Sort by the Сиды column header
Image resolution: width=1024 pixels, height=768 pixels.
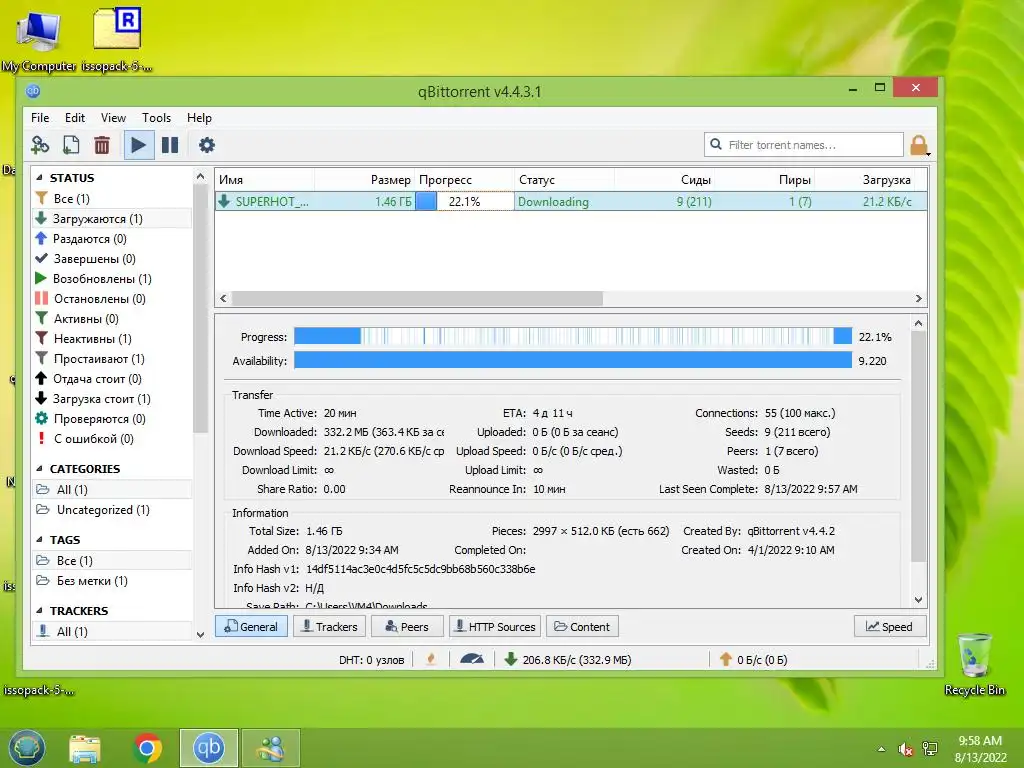click(x=665, y=180)
